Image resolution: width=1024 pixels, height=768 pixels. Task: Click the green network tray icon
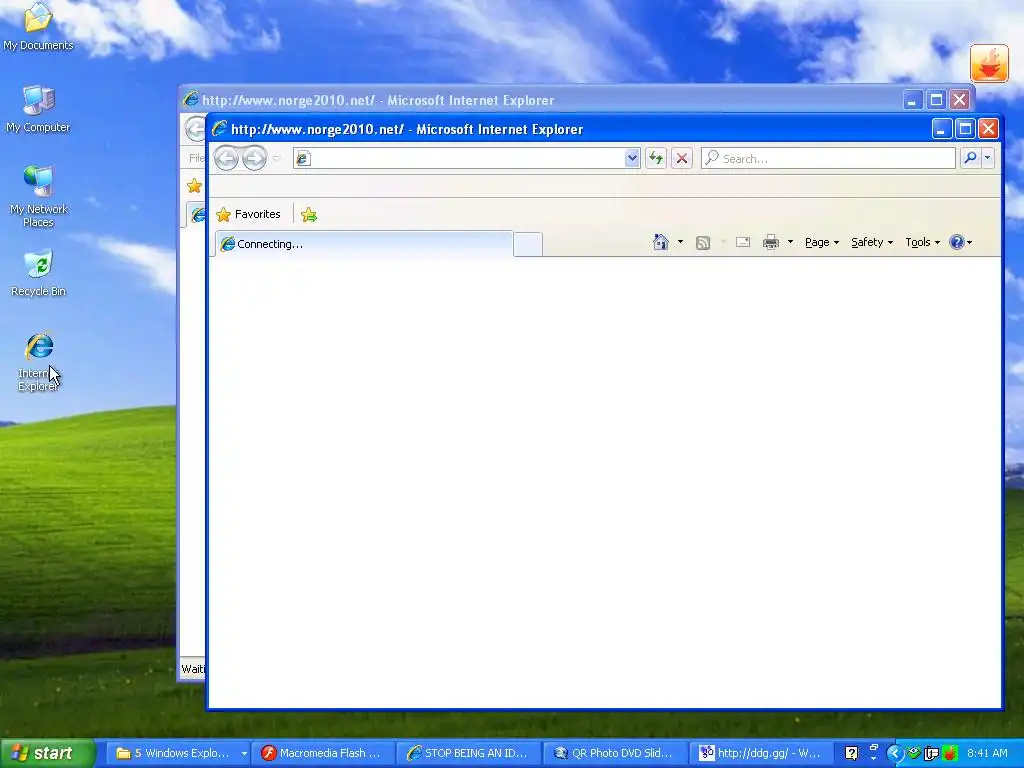(914, 754)
